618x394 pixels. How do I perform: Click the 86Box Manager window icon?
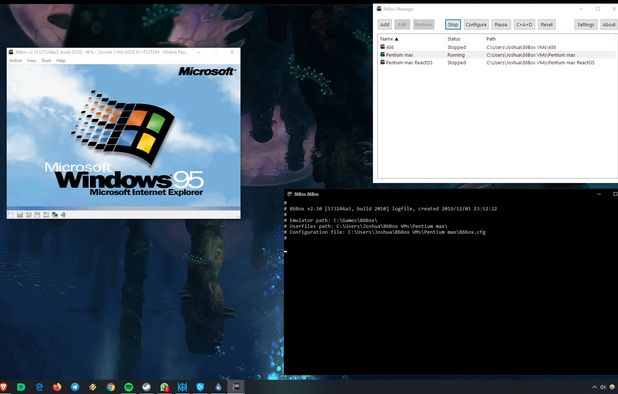point(379,9)
